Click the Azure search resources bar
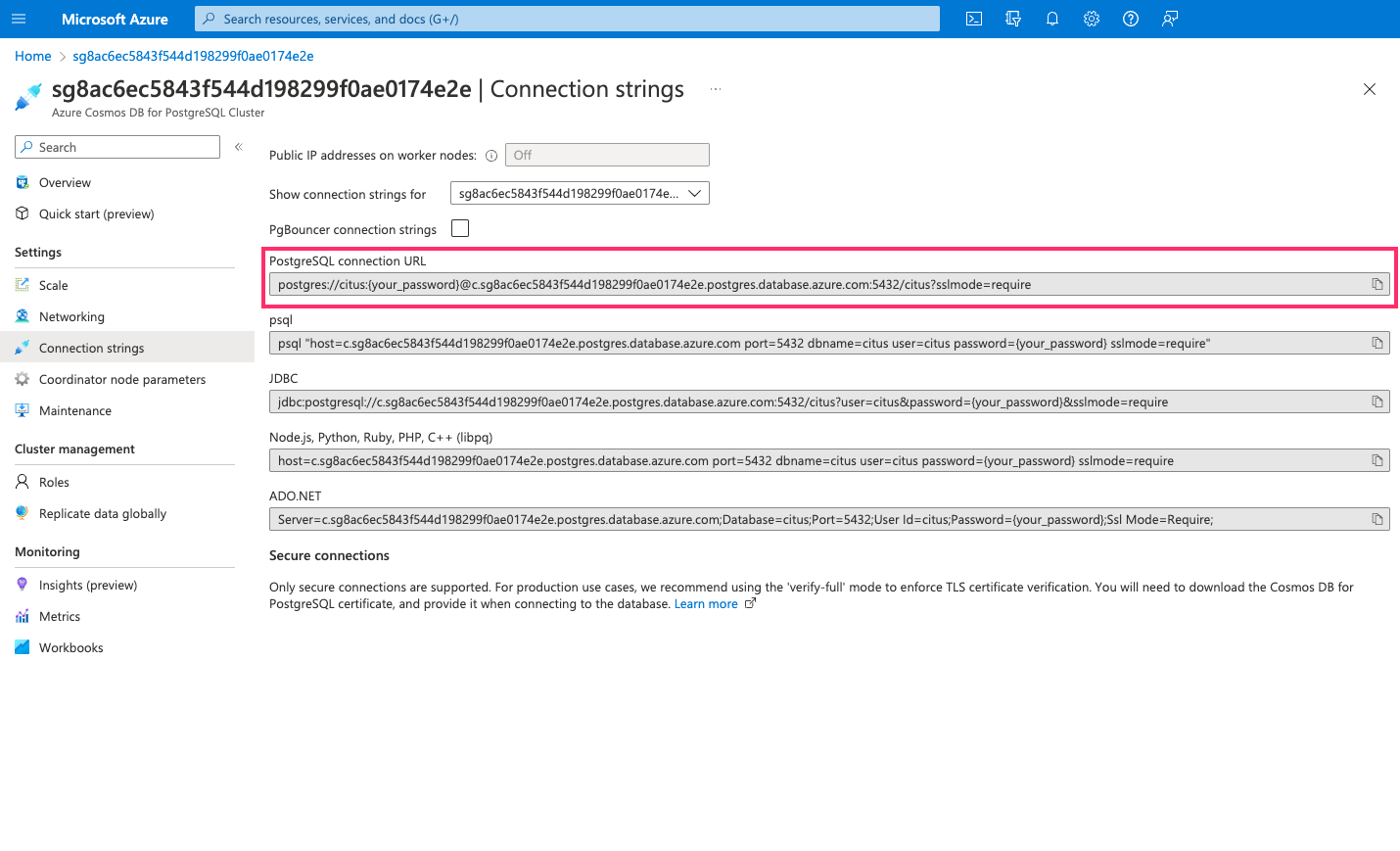The width and height of the screenshot is (1400, 851). (x=566, y=19)
